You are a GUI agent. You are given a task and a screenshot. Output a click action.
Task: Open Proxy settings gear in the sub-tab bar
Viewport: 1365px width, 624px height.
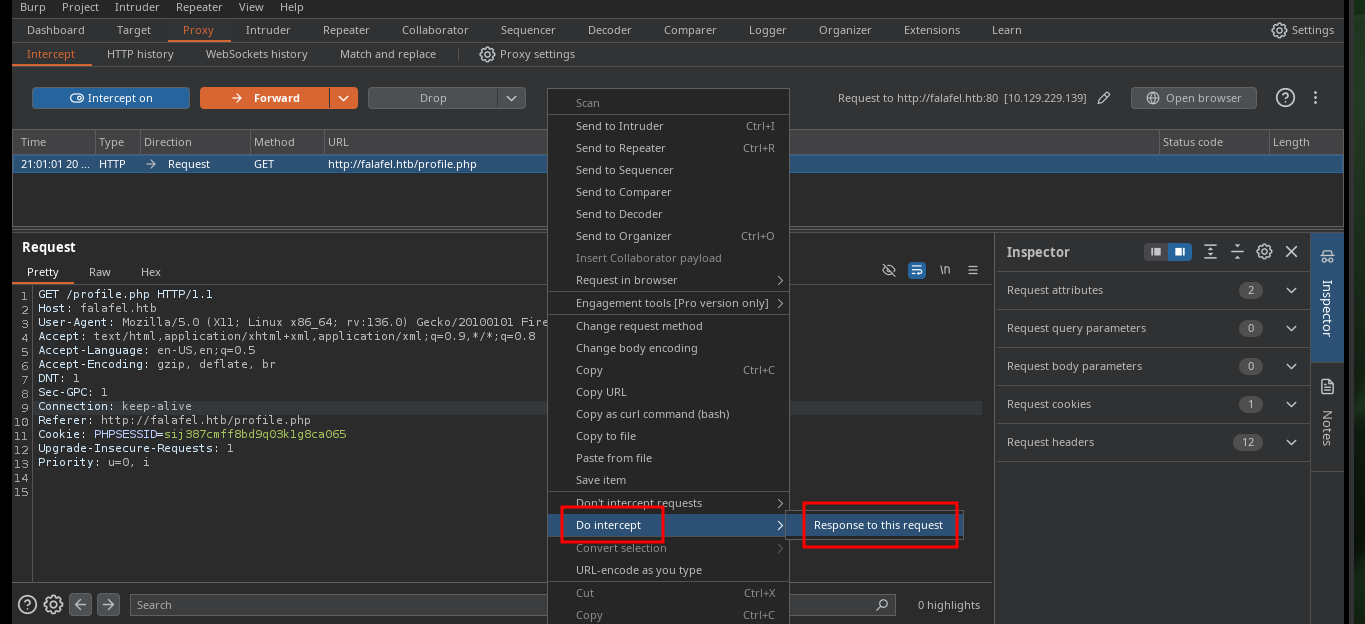527,54
